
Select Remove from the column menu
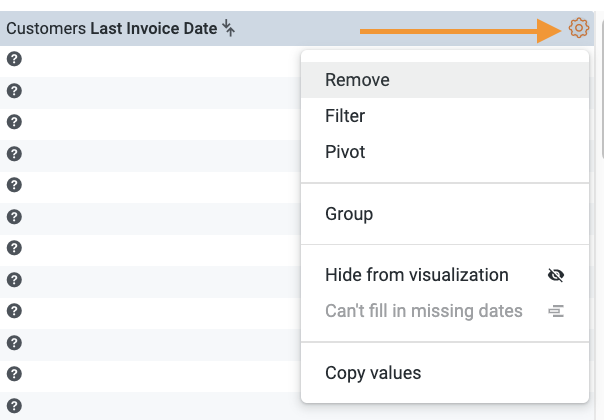coord(445,80)
